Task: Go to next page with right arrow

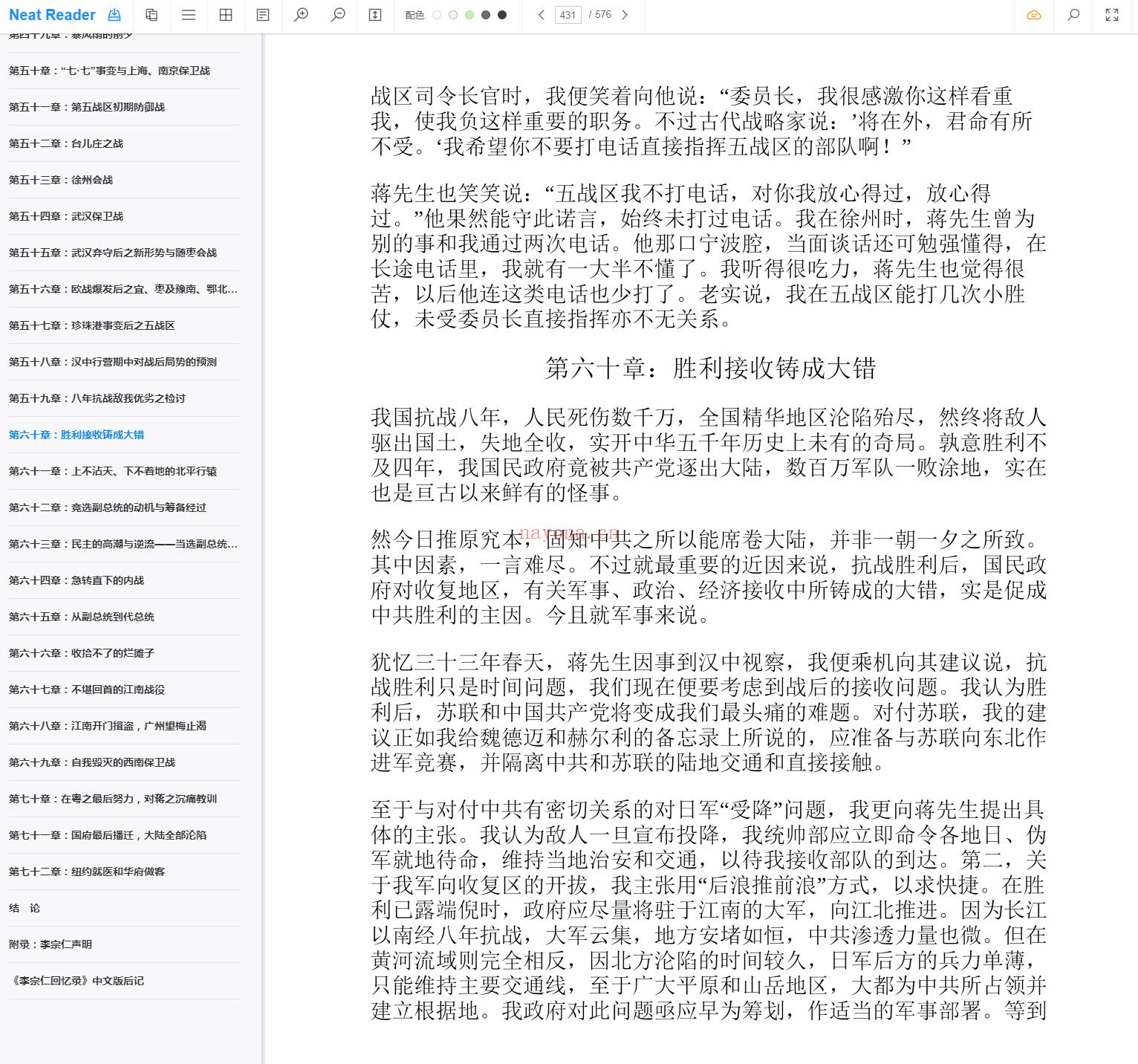Action: coord(625,15)
